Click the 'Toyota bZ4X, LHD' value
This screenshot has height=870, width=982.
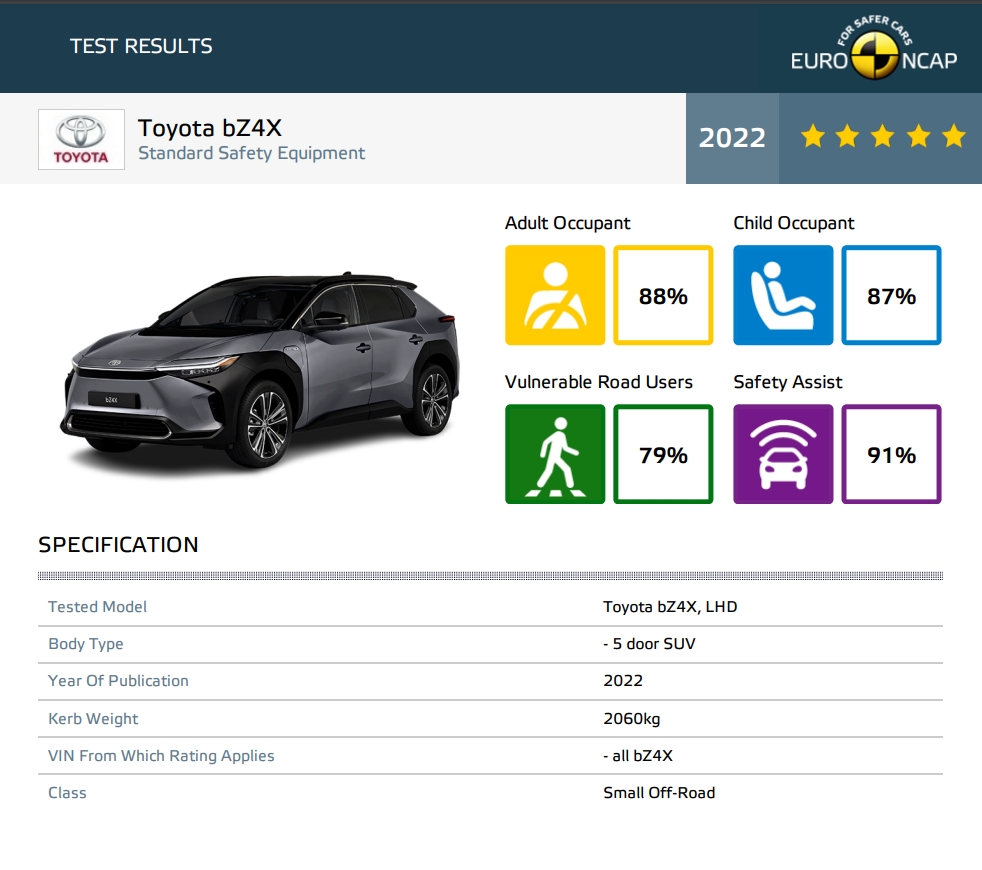[x=670, y=607]
